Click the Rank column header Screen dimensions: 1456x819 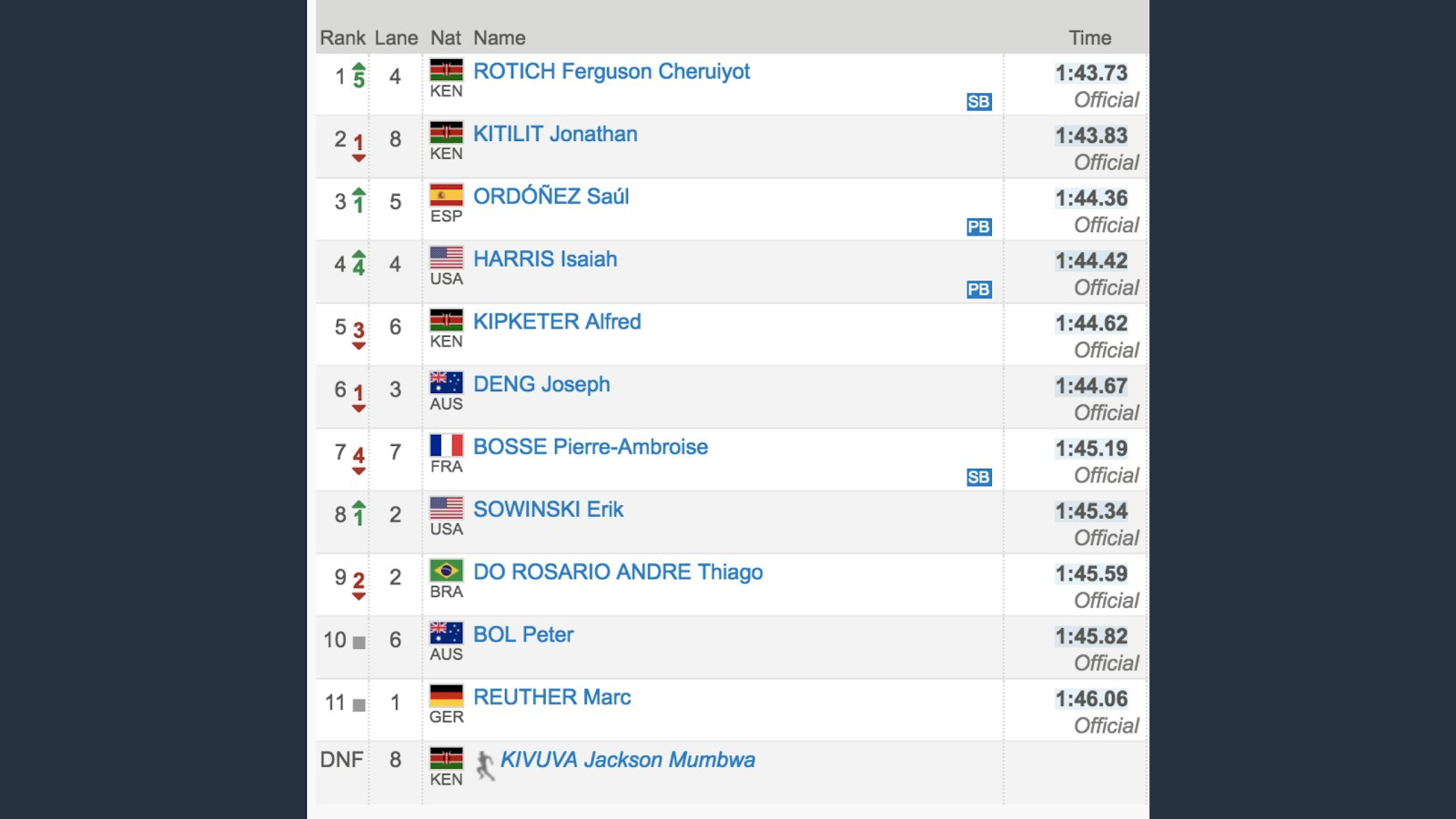343,38
